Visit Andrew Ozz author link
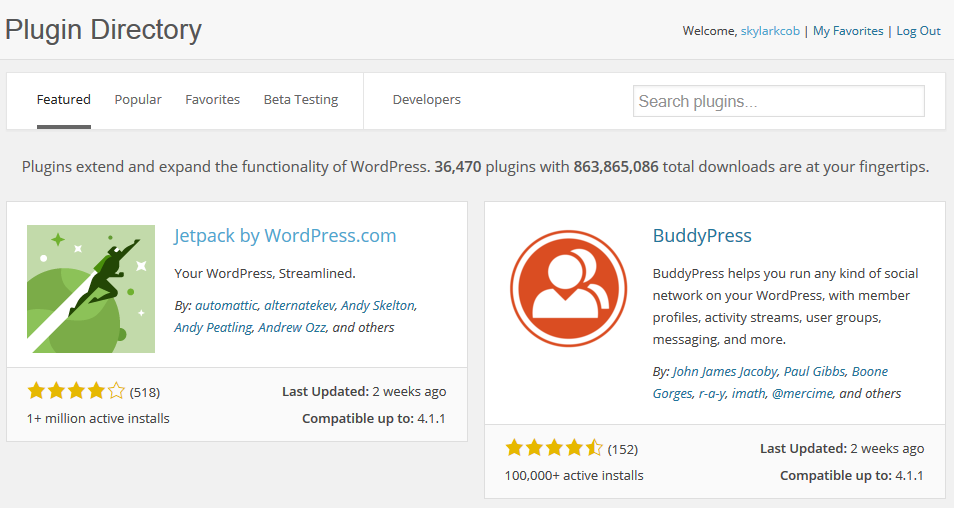This screenshot has height=508, width=954. point(292,327)
